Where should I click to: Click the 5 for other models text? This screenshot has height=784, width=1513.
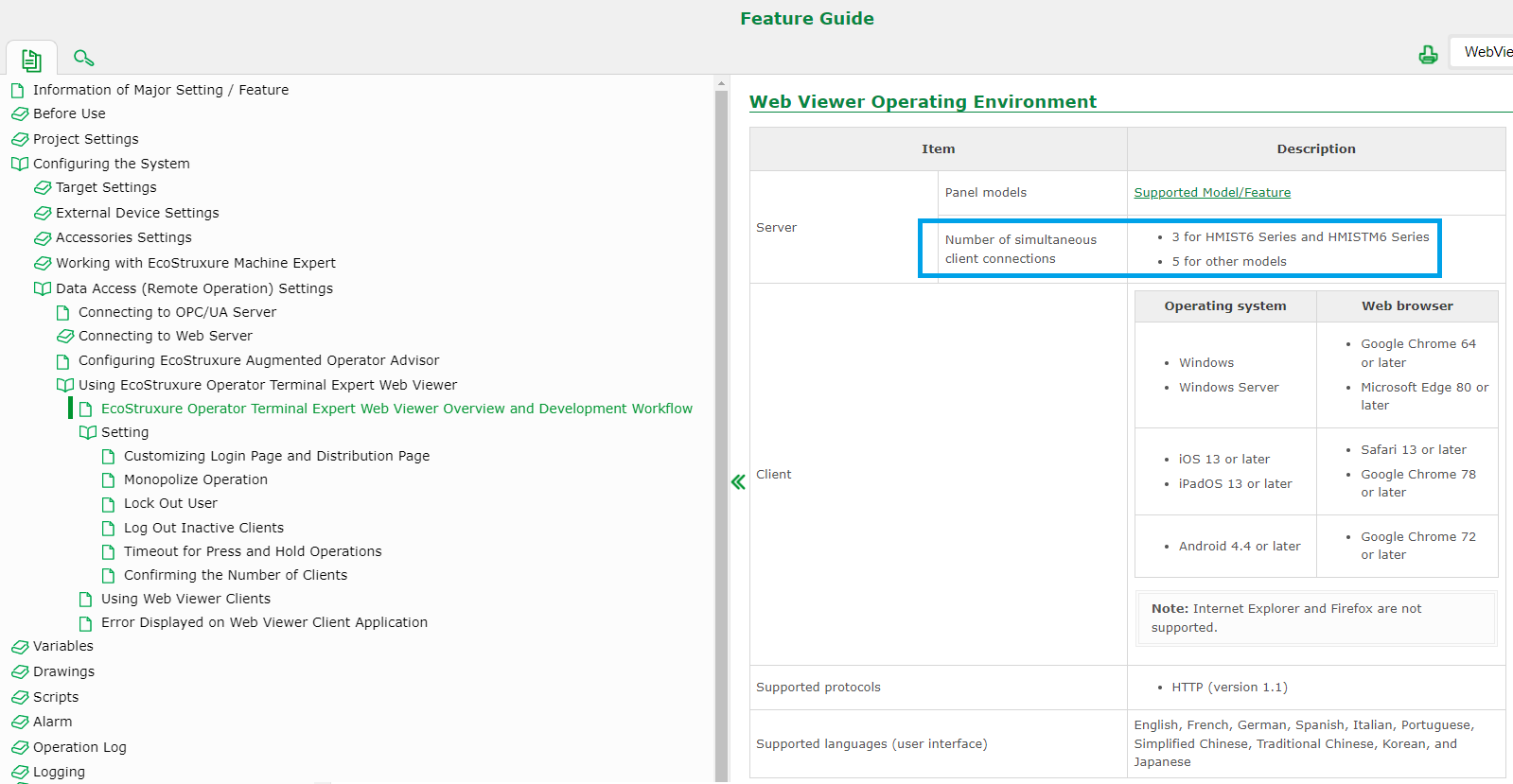(x=1229, y=262)
